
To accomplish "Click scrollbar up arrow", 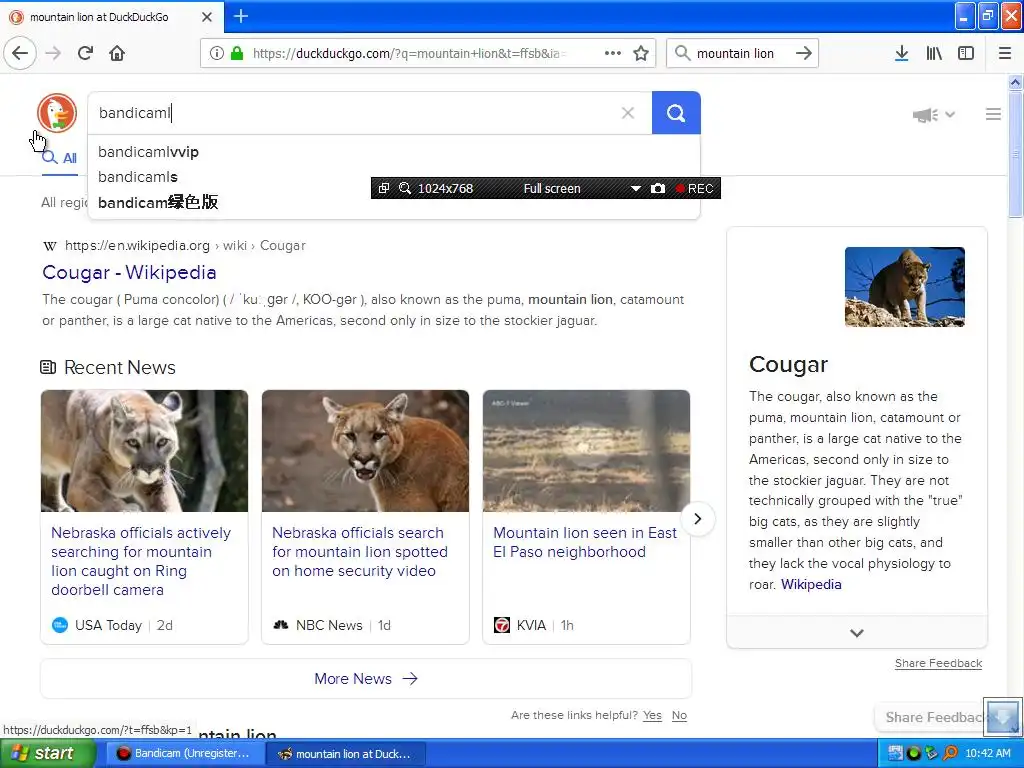I will tap(1016, 82).
